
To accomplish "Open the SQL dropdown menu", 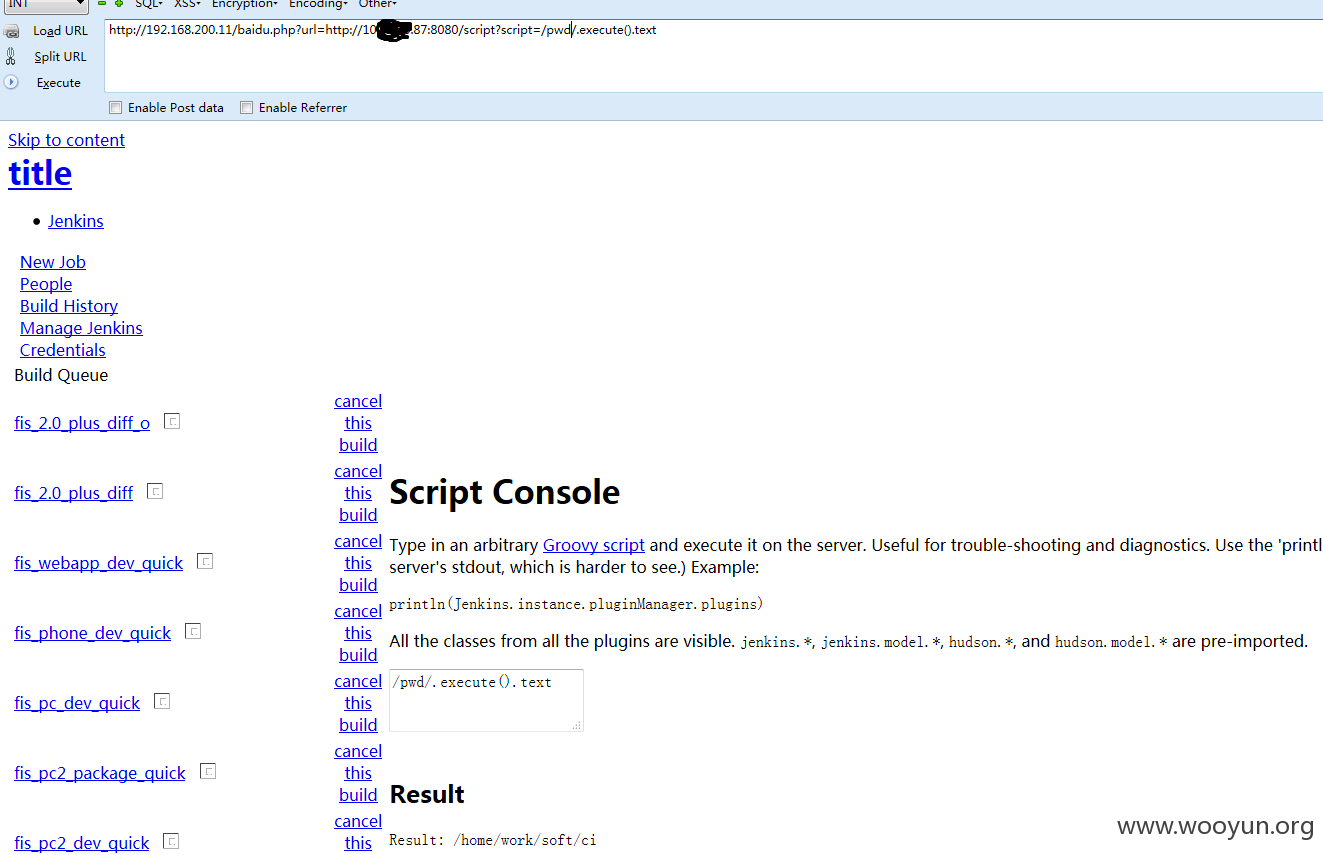I will click(x=149, y=4).
